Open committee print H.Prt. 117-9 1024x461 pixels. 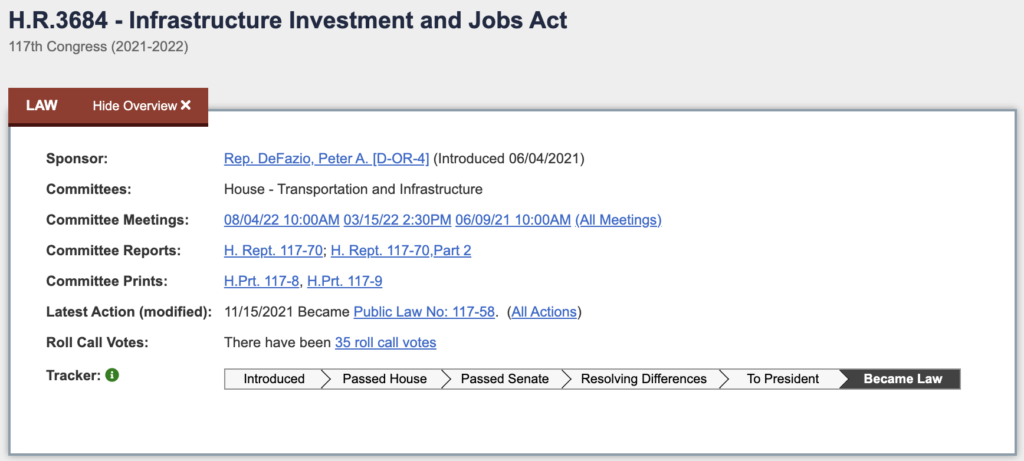(x=345, y=281)
